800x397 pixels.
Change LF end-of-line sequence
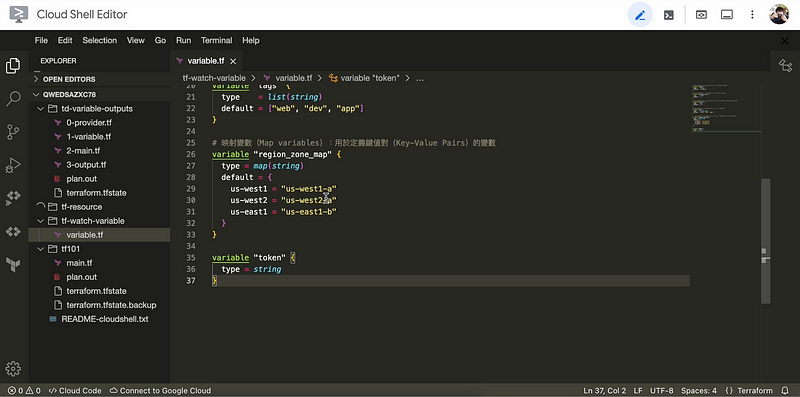pos(638,391)
